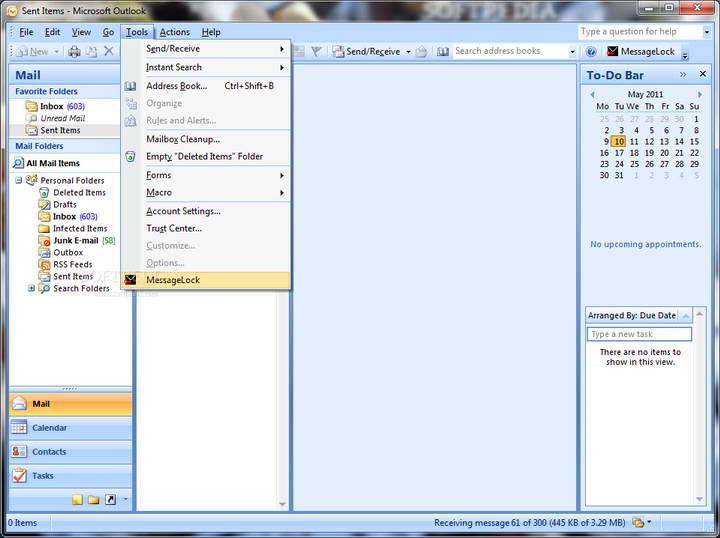The width and height of the screenshot is (720, 538).
Task: Open the dropdown arrow next to New
Action: (x=56, y=51)
